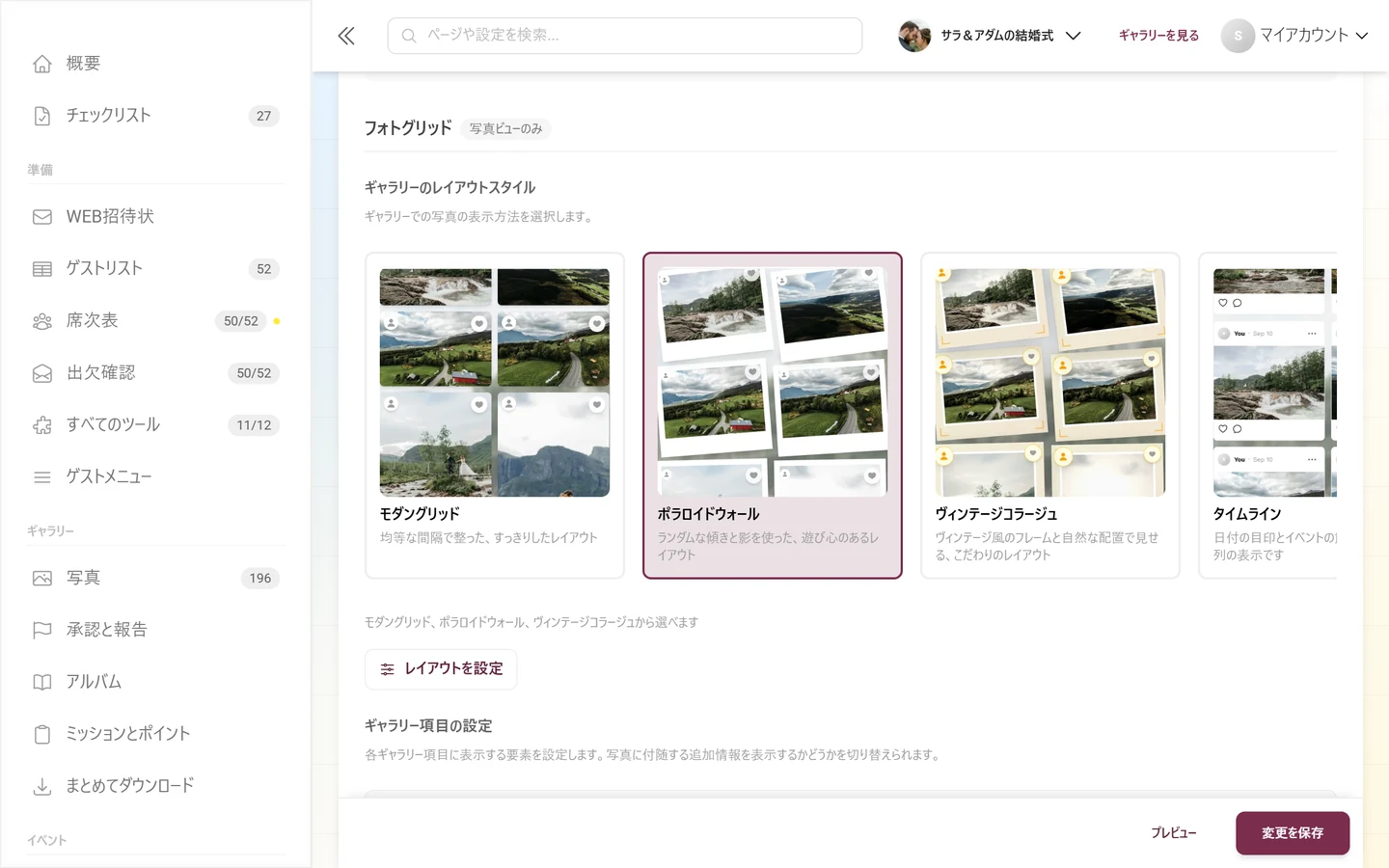Click the hamburger icon for ゲストメニュー
The height and width of the screenshot is (868, 1389).
(42, 477)
